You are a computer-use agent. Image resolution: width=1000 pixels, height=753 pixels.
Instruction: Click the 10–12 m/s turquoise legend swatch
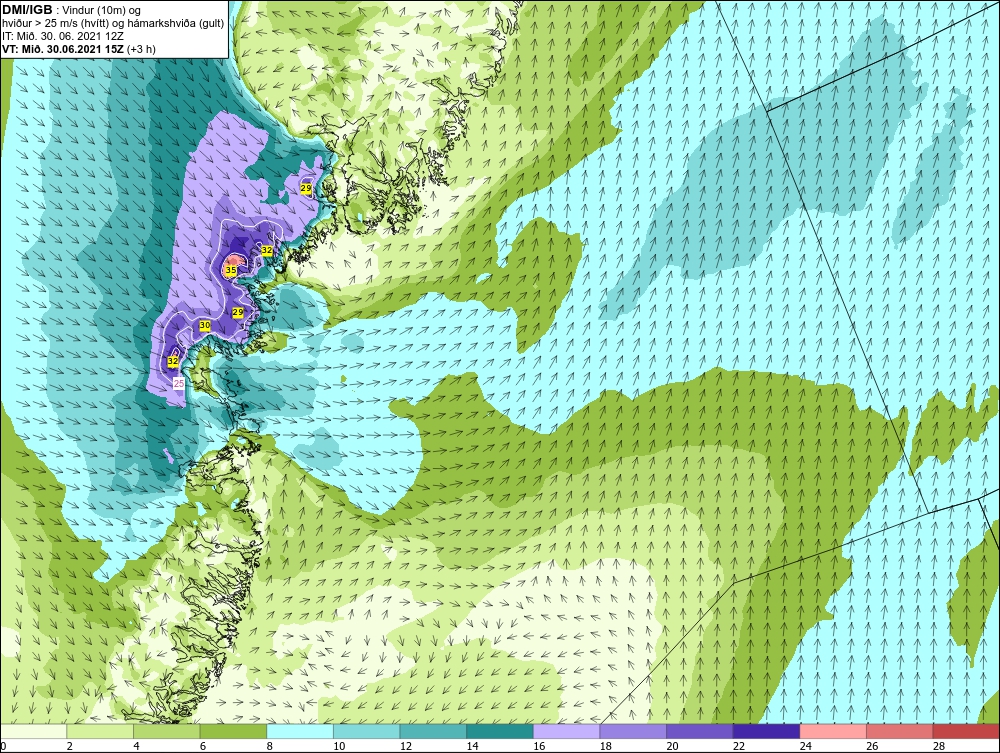point(367,731)
